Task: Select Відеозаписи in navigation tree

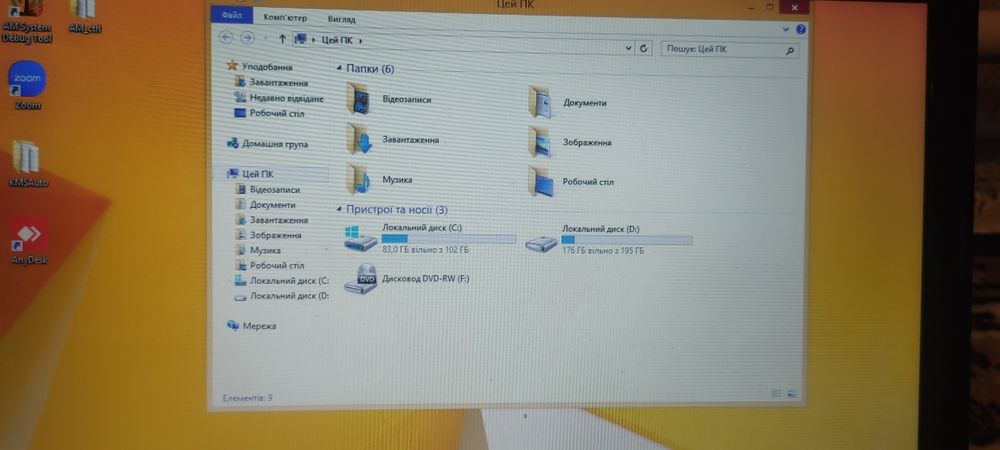Action: (x=268, y=189)
